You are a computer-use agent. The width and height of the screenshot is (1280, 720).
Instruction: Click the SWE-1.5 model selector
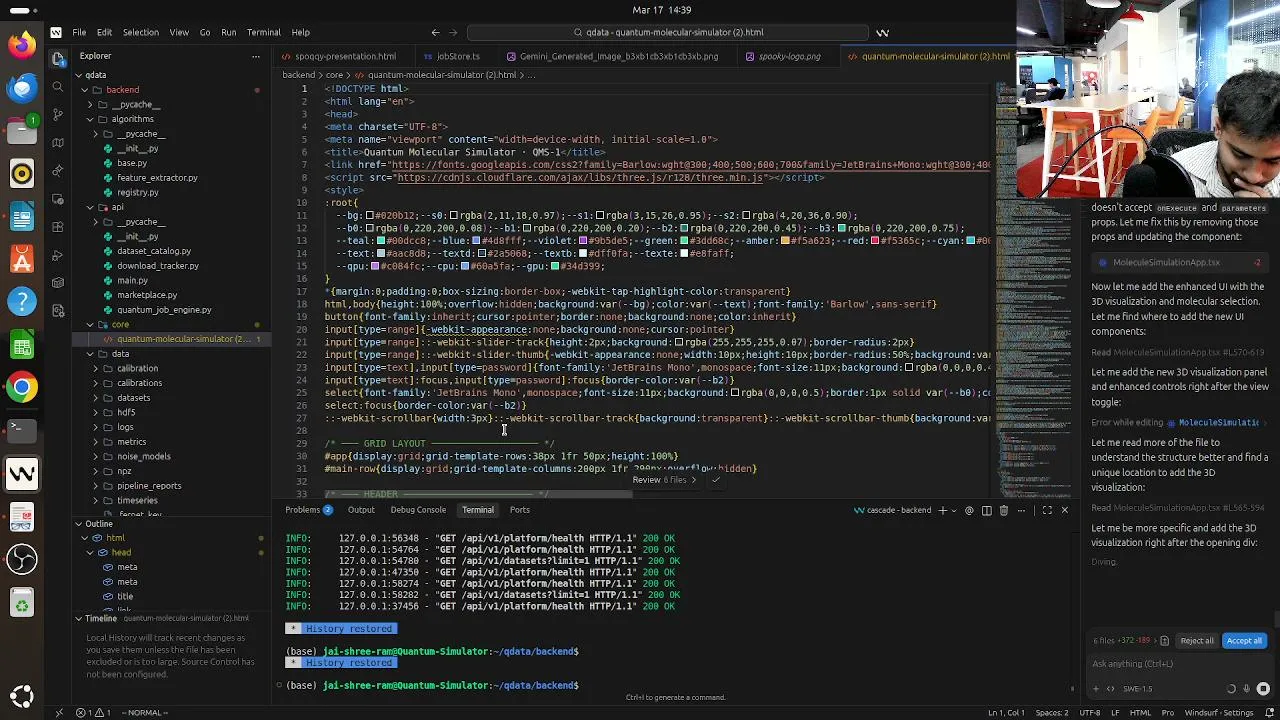[1138, 688]
